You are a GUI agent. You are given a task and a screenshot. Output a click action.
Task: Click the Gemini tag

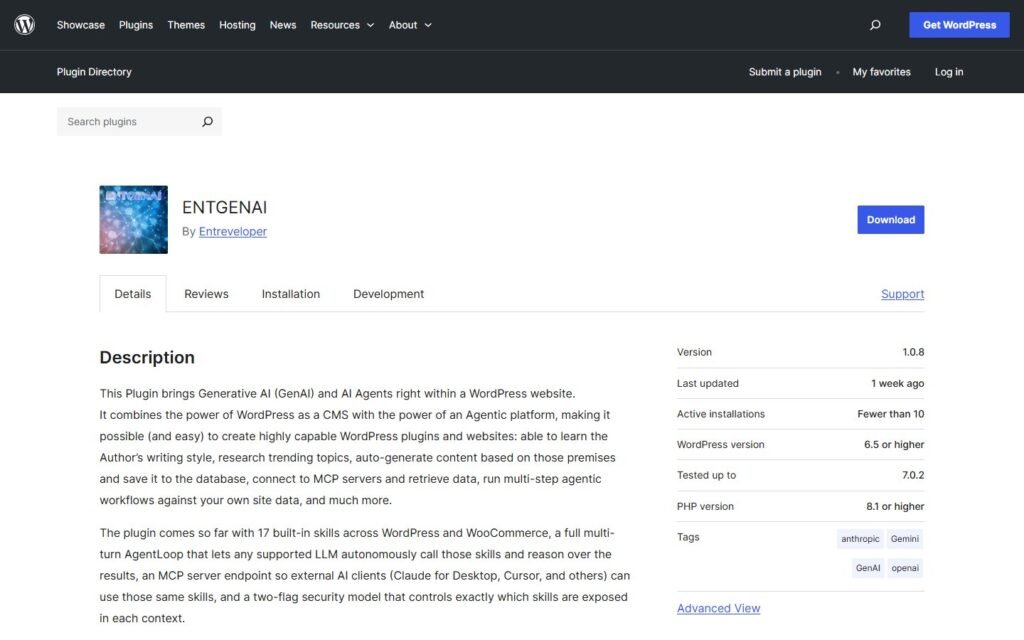click(x=904, y=539)
